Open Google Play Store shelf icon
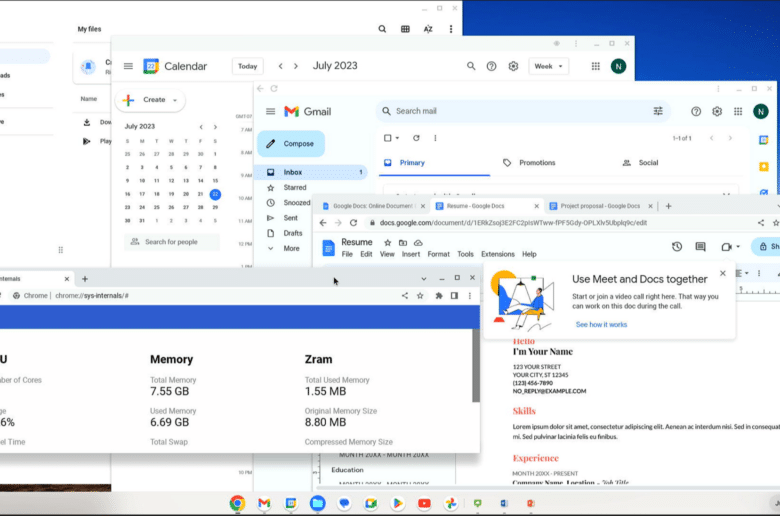The image size is (780, 516). [397, 504]
